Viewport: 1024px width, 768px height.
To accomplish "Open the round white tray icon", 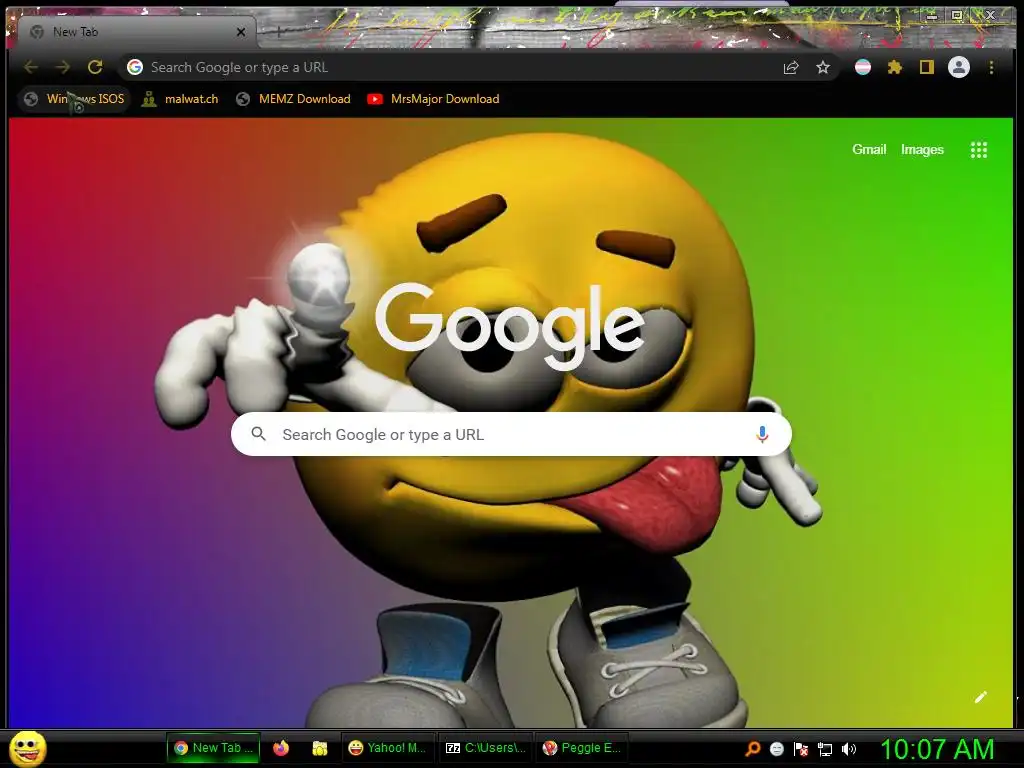I will [776, 749].
